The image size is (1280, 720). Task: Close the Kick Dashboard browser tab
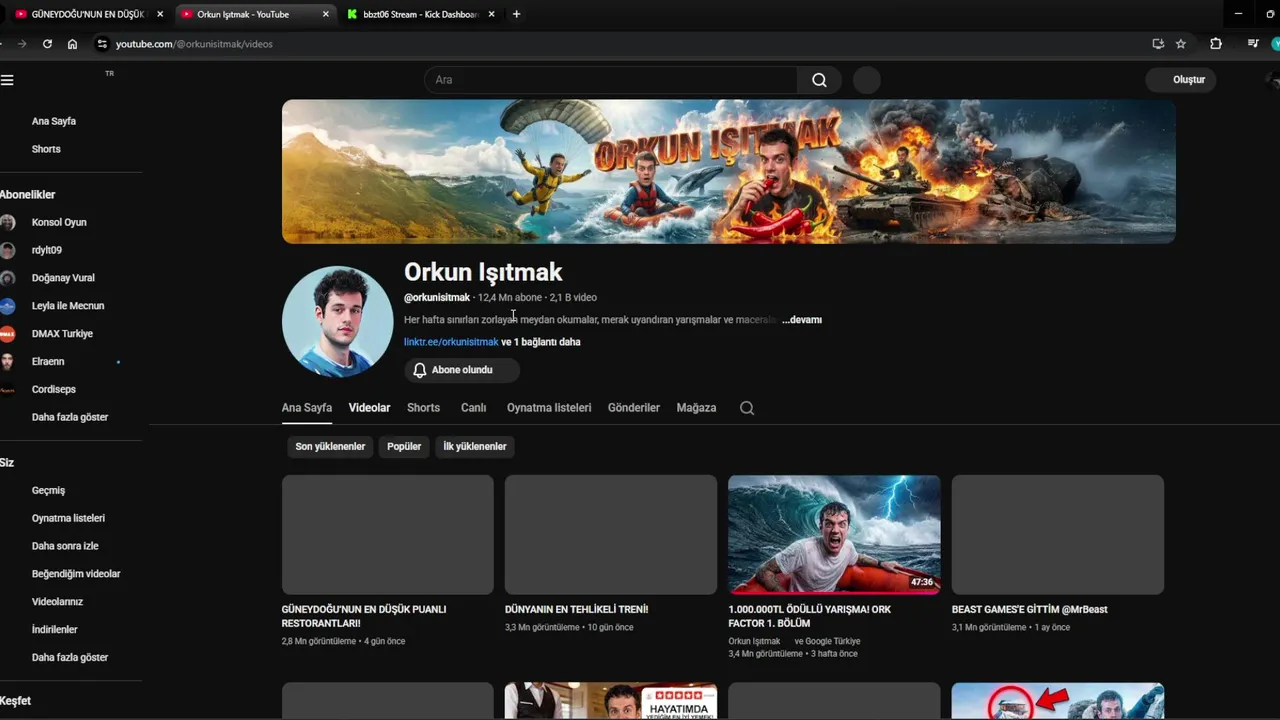point(491,14)
